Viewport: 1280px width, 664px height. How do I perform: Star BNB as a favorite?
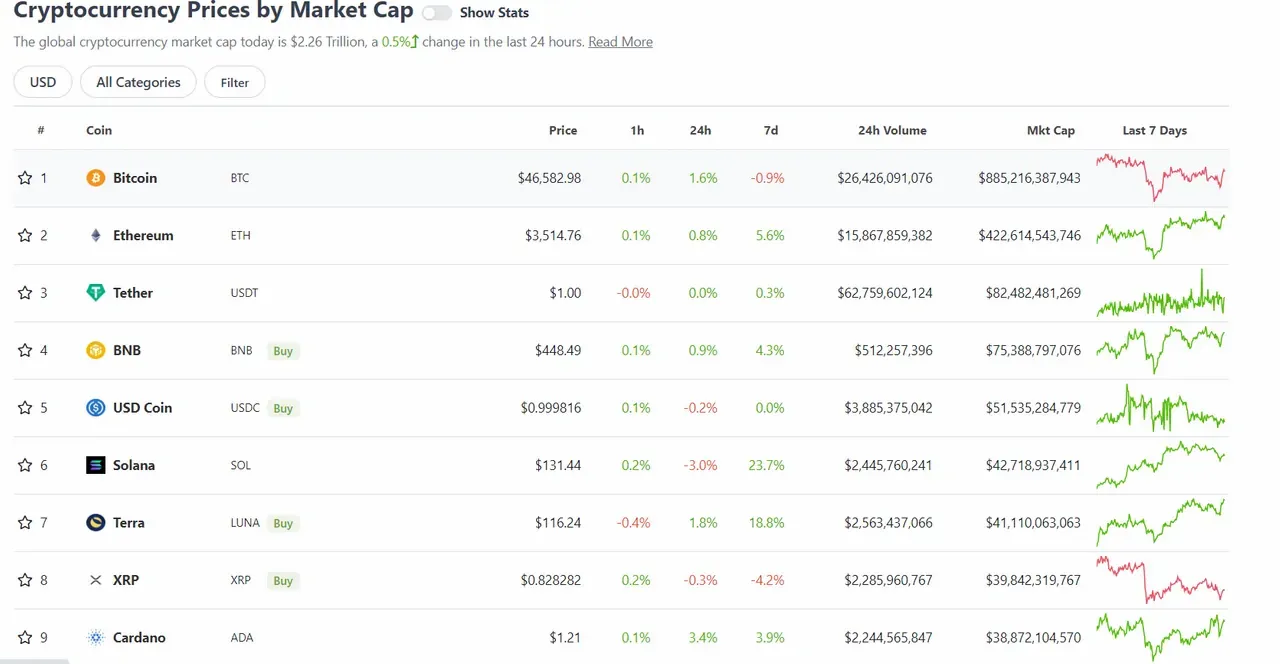[x=25, y=351]
